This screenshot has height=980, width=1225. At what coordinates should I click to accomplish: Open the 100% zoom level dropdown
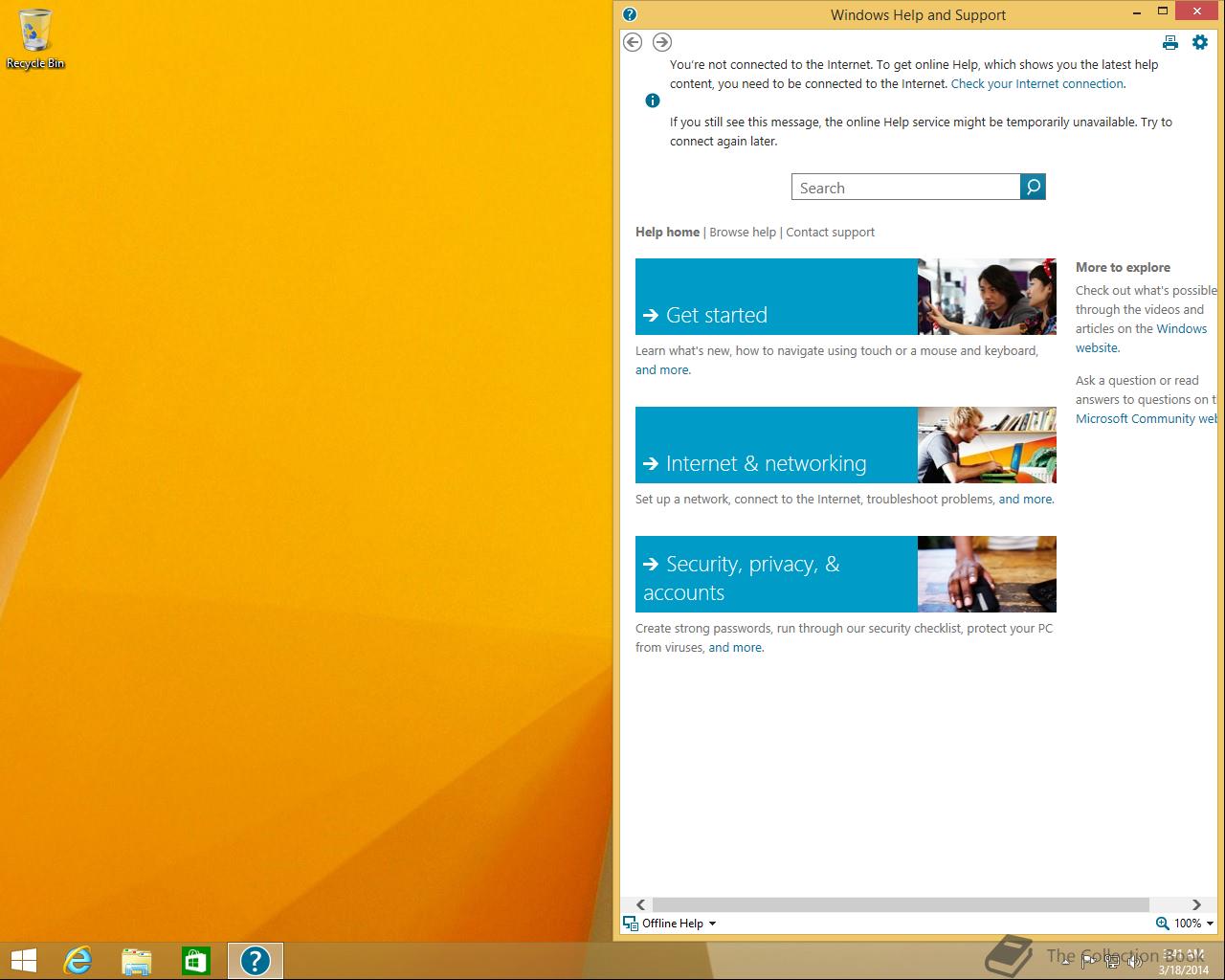1210,924
